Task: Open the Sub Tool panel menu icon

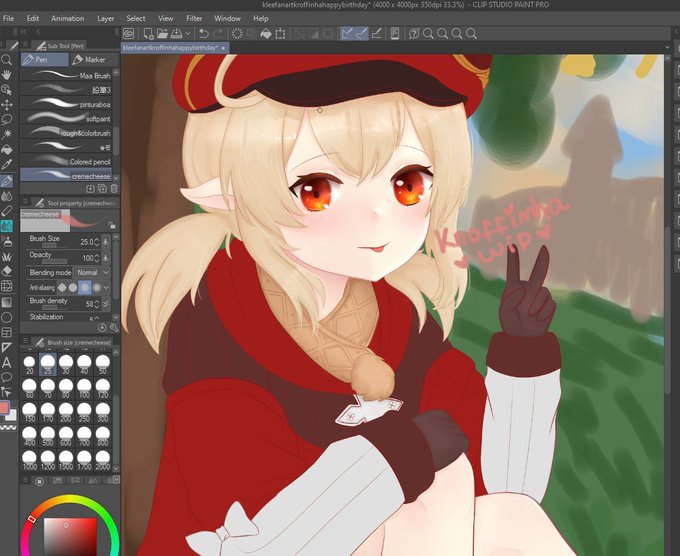Action: [x=26, y=45]
